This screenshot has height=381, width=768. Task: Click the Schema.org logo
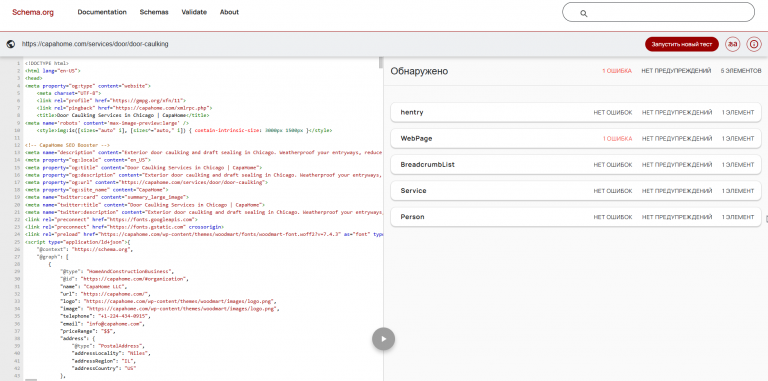point(33,12)
